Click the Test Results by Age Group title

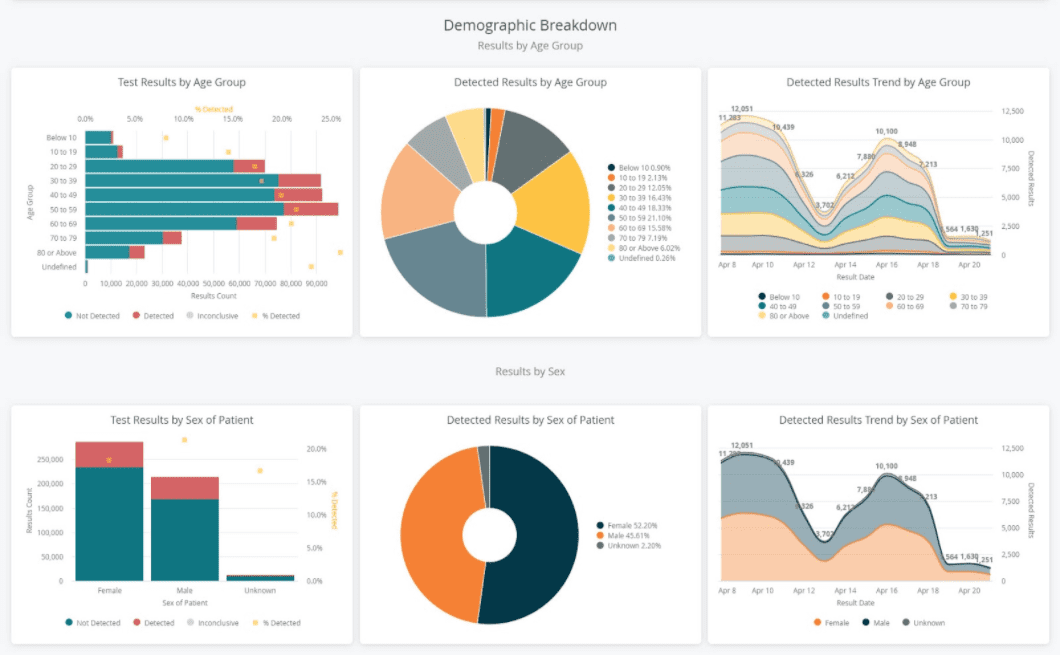point(182,82)
